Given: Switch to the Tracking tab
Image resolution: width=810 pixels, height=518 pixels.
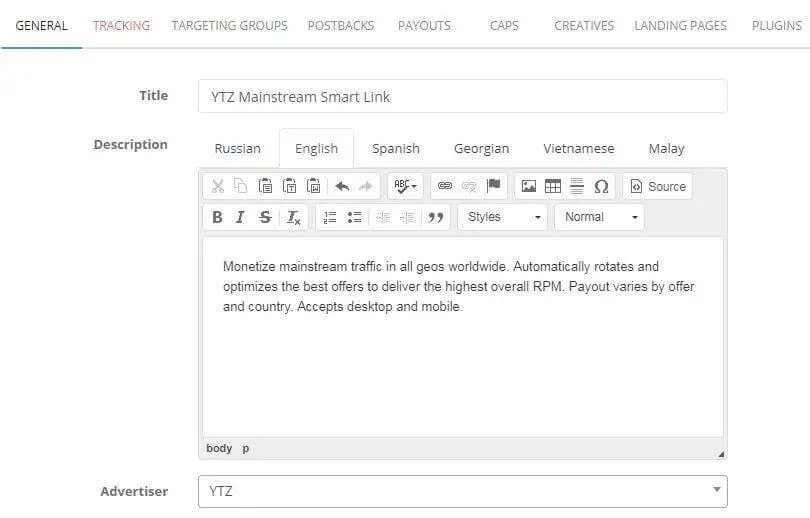Looking at the screenshot, I should [x=121, y=25].
